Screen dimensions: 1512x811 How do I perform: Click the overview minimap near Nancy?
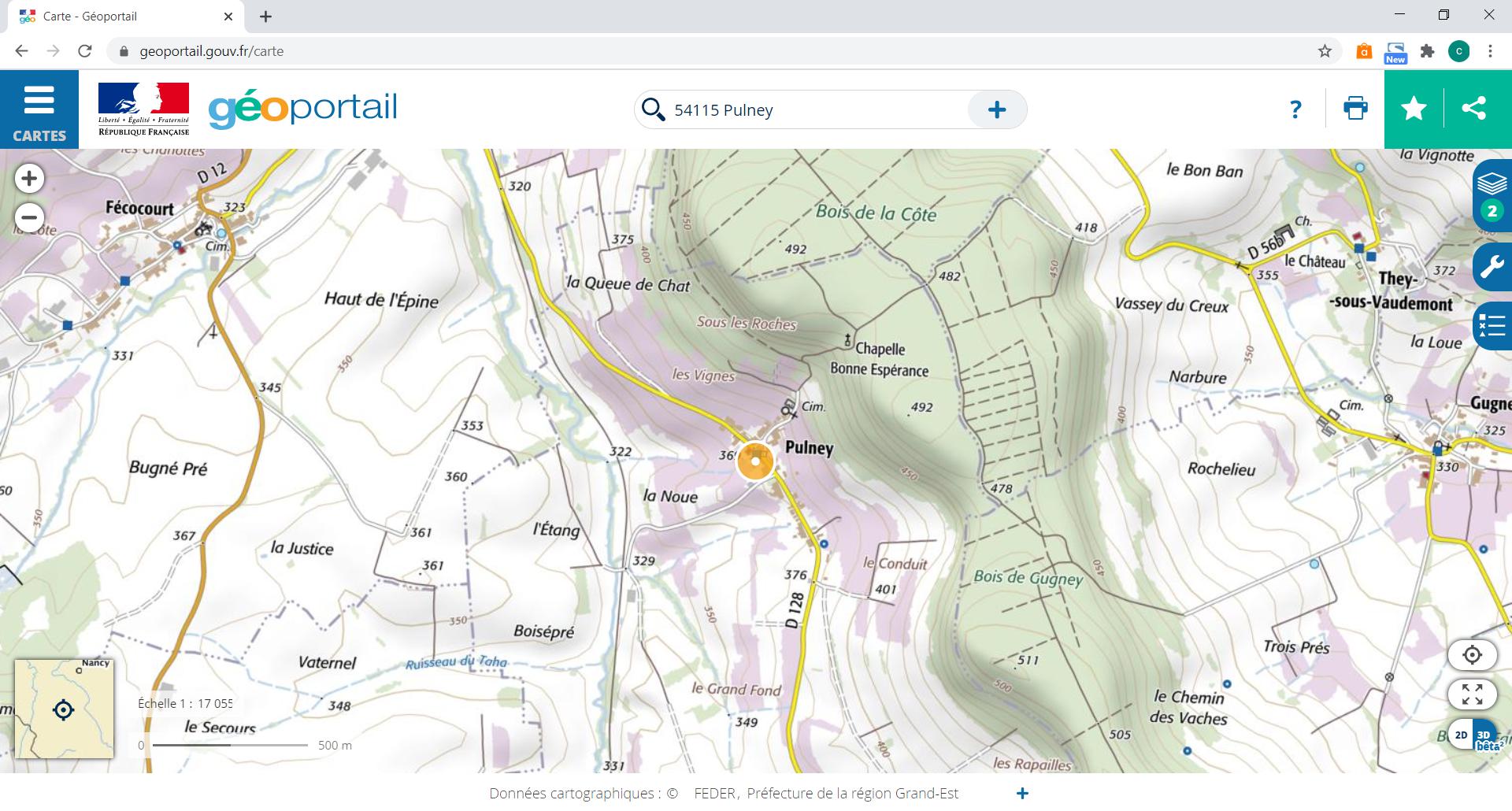click(x=64, y=709)
